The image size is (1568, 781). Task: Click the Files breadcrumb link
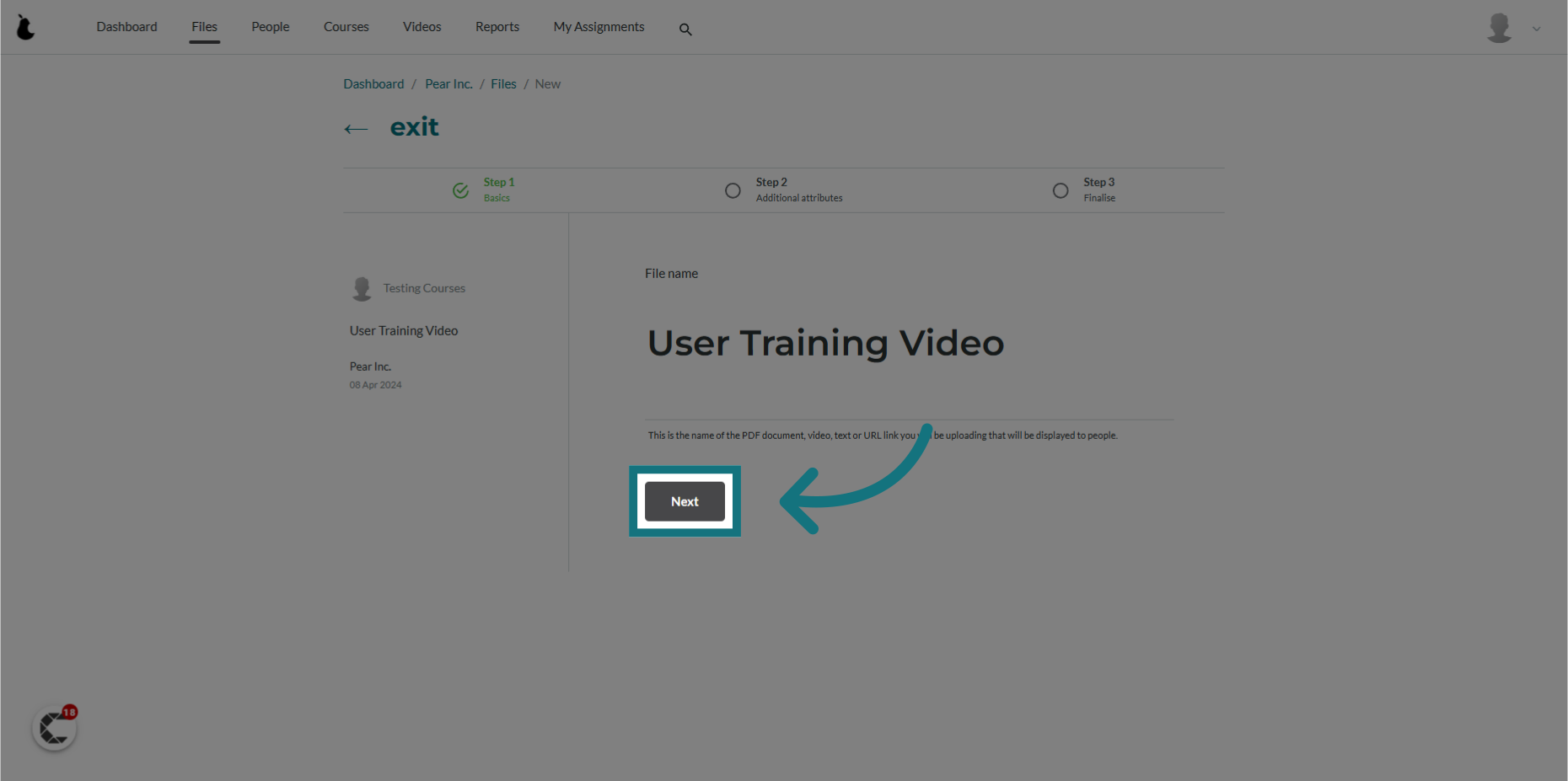pos(503,84)
